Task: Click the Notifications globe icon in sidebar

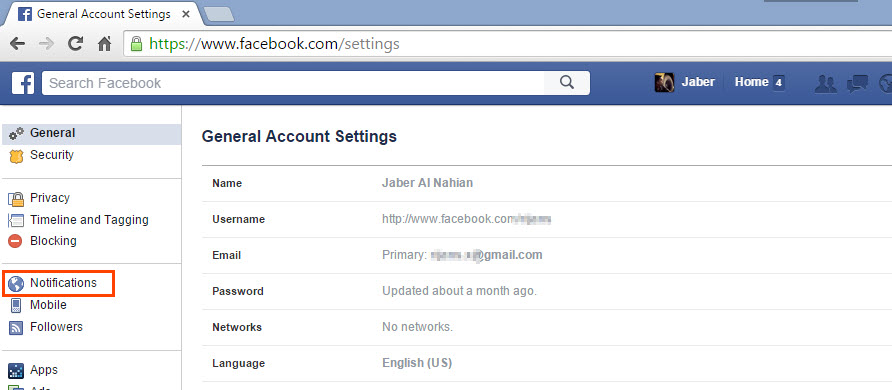Action: (16, 283)
